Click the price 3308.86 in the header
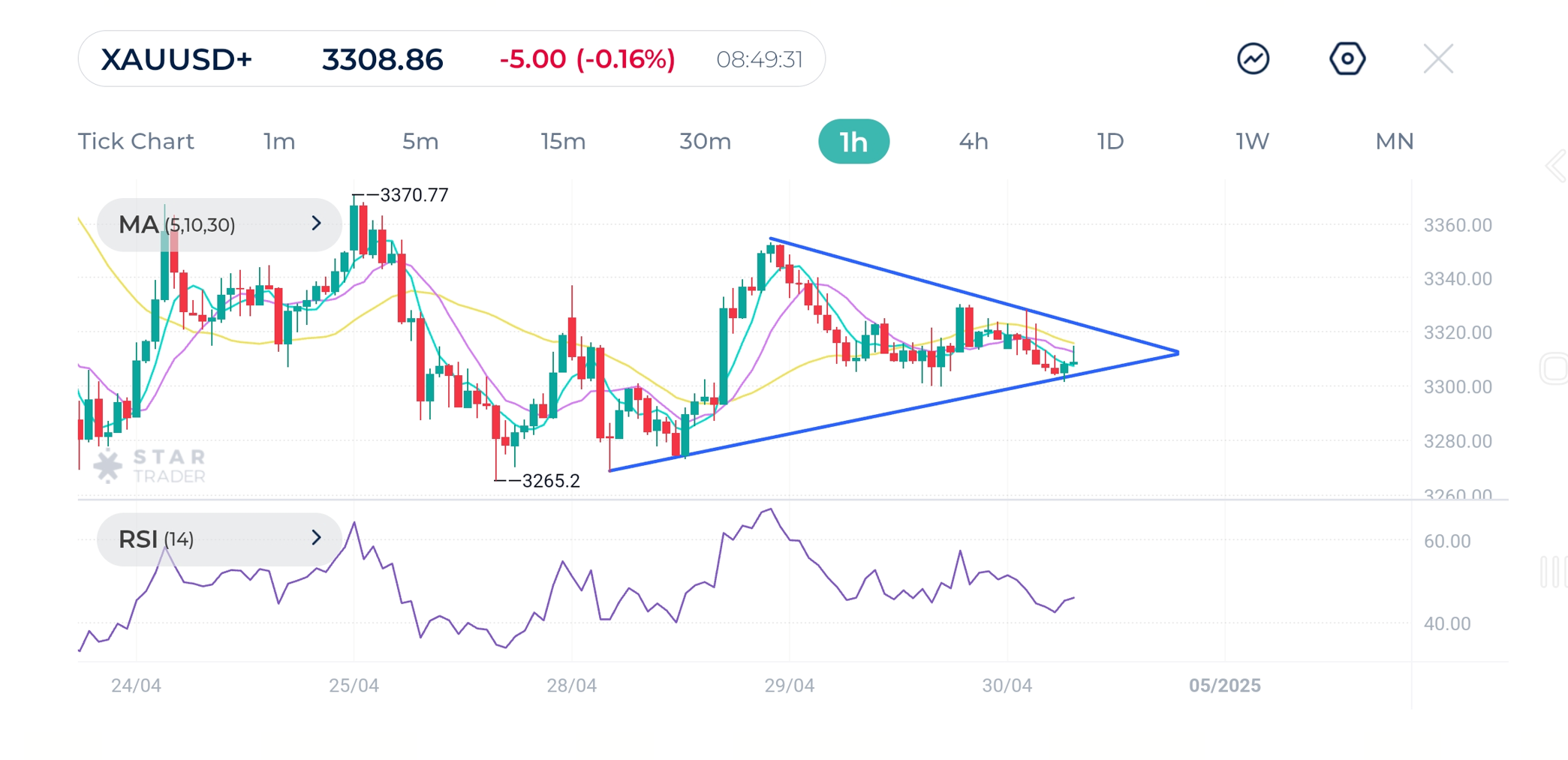The image size is (1568, 760). tap(383, 59)
